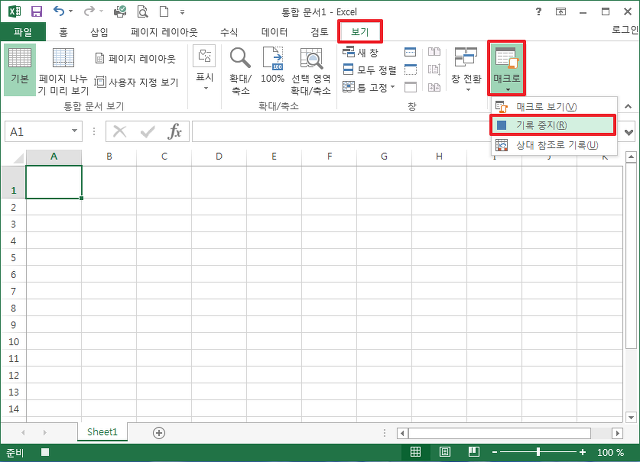Click the formula bar enter checkmark
Screen dimensions: 640x462
point(147,132)
